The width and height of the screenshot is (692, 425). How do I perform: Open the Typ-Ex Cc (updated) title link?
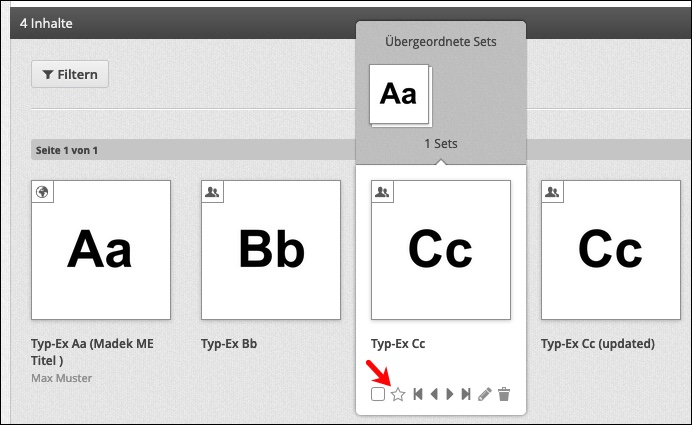(597, 343)
